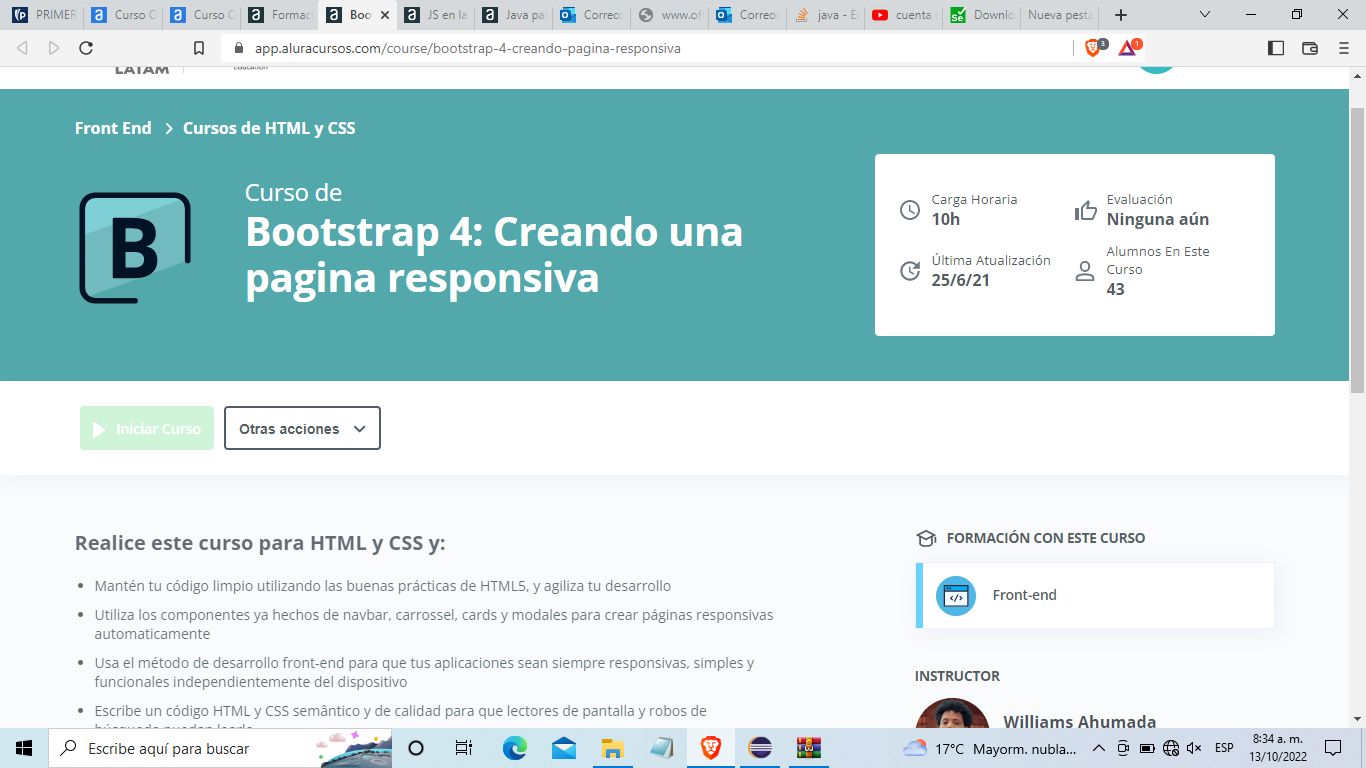Image resolution: width=1366 pixels, height=768 pixels.
Task: Click the Brave Shields lion icon
Action: 1094,47
